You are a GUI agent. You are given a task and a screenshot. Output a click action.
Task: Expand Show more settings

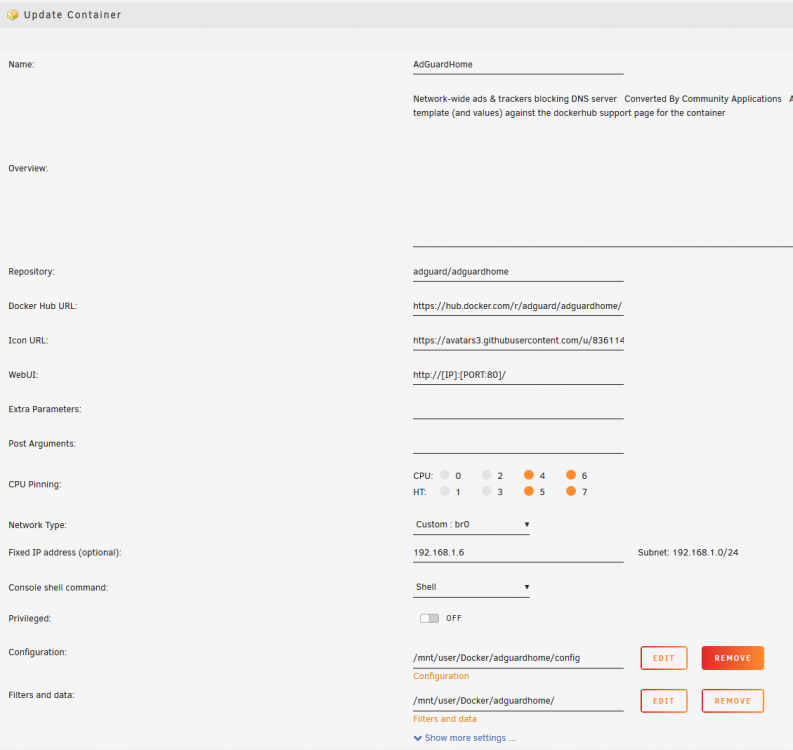(465, 738)
